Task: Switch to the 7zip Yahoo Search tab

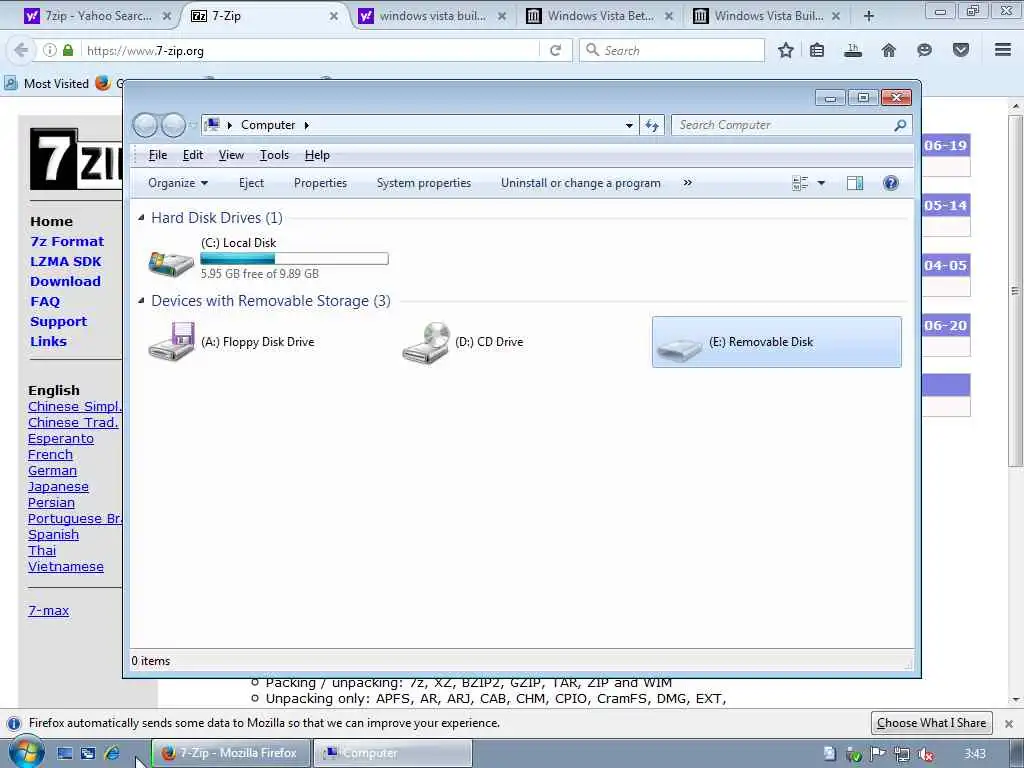Action: point(97,16)
